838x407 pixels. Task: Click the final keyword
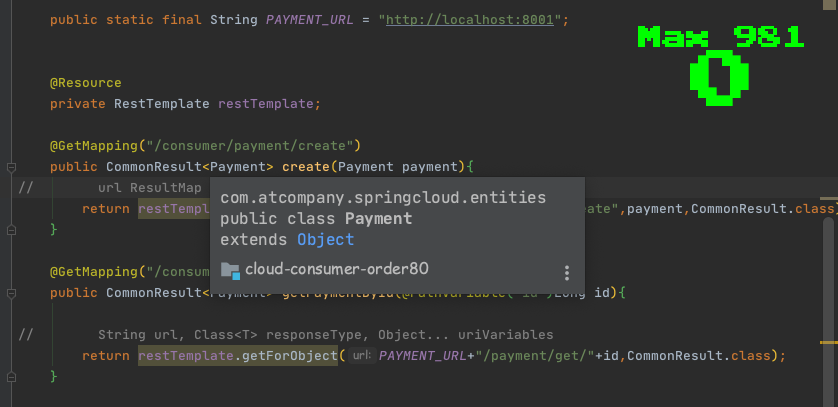click(x=182, y=20)
